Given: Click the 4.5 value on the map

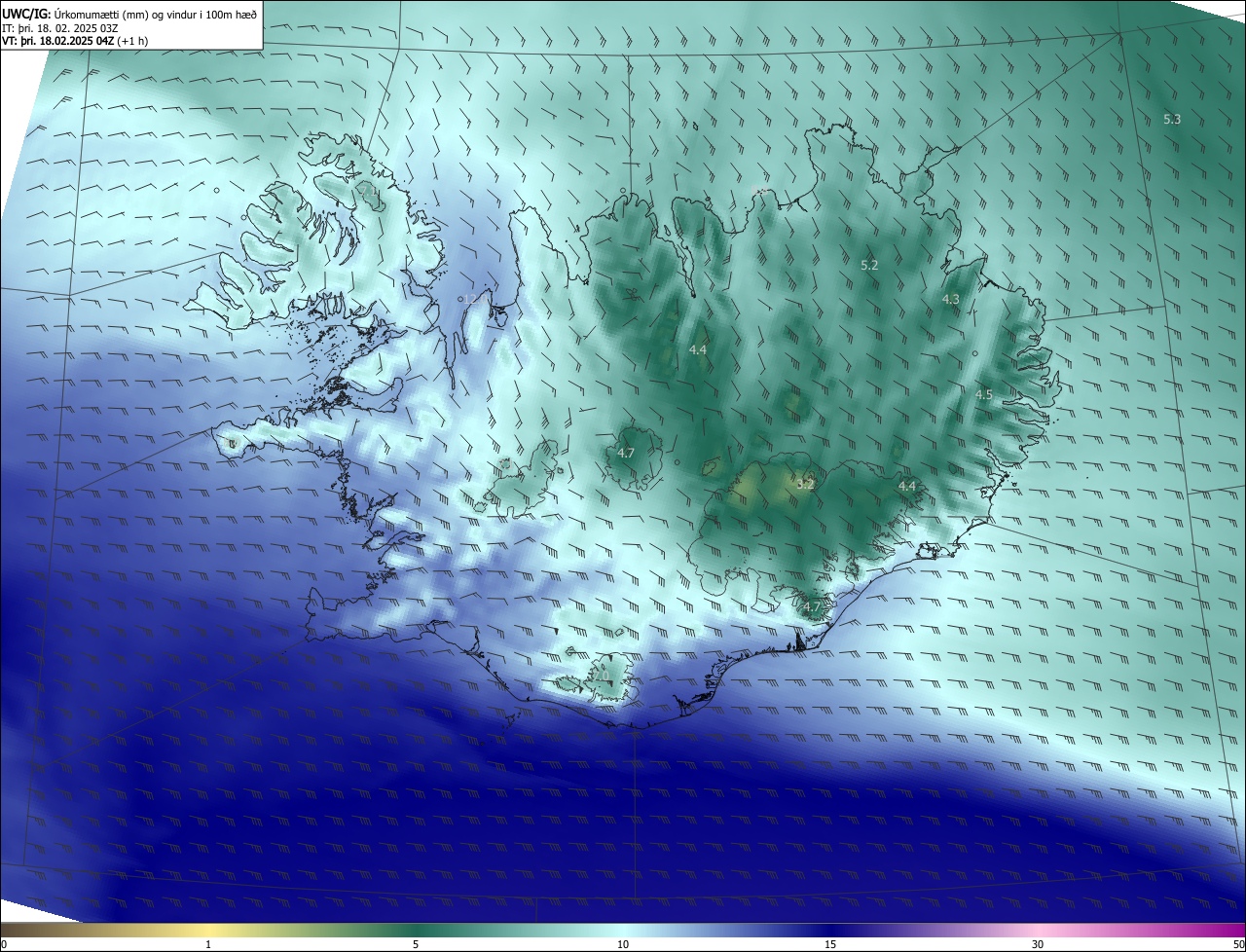Looking at the screenshot, I should 983,394.
